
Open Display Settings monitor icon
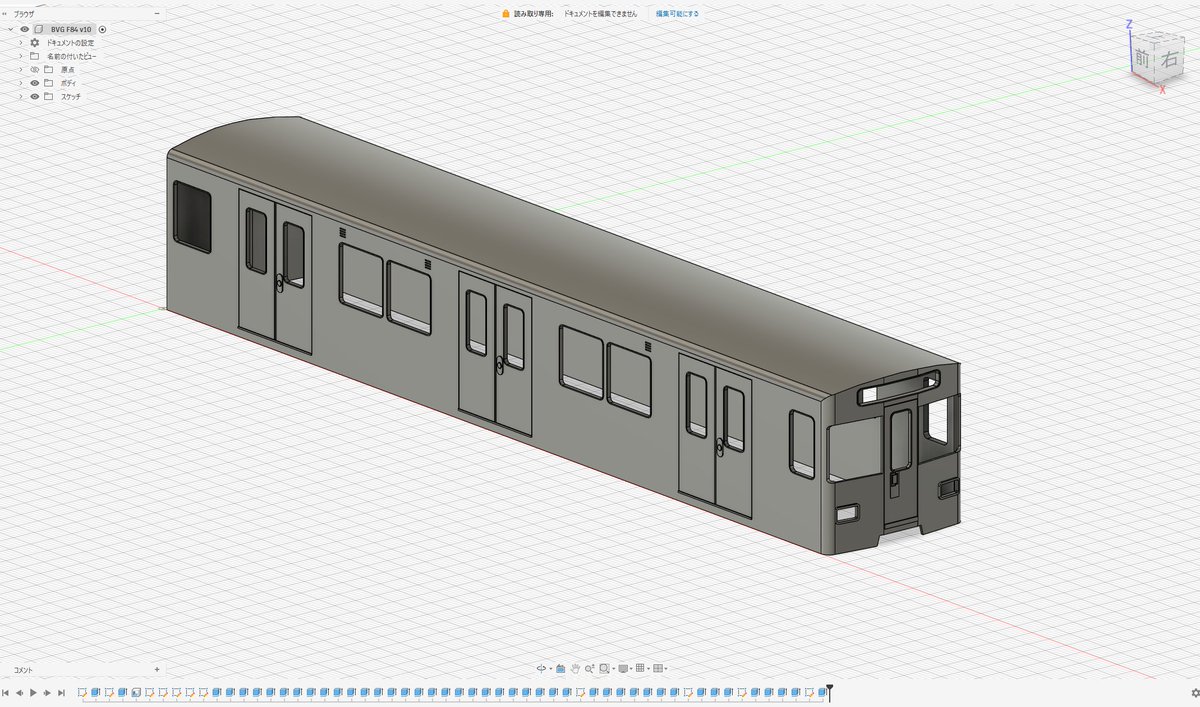[x=623, y=668]
